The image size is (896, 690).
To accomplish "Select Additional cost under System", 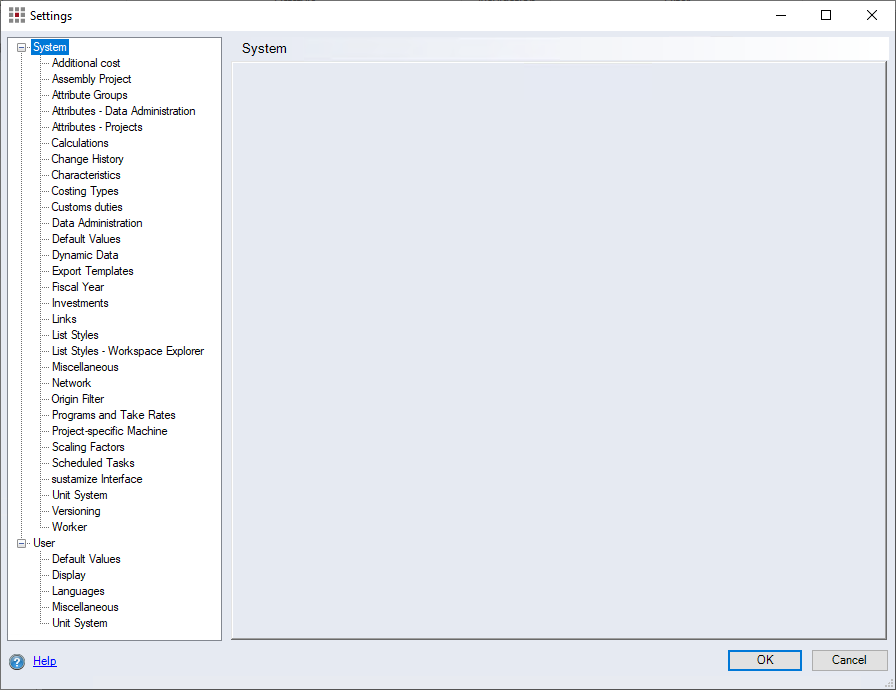I will pyautogui.click(x=86, y=63).
